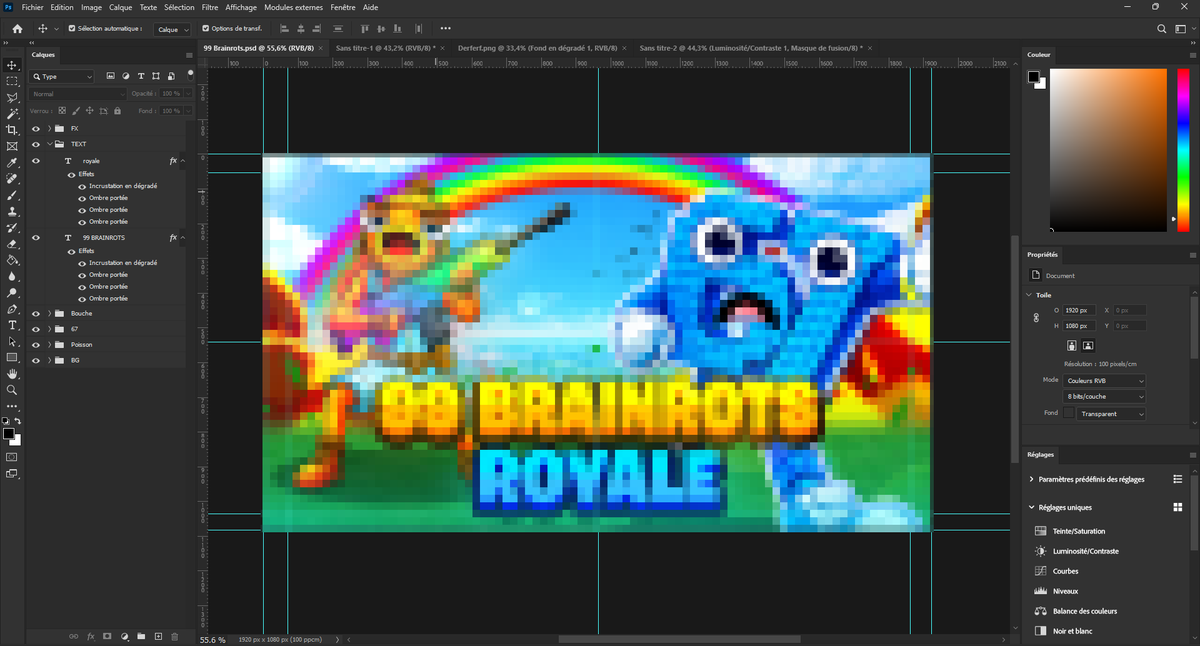Add a Teinte/Saturation adjustment
Viewport: 1200px width, 646px height.
[x=1079, y=531]
